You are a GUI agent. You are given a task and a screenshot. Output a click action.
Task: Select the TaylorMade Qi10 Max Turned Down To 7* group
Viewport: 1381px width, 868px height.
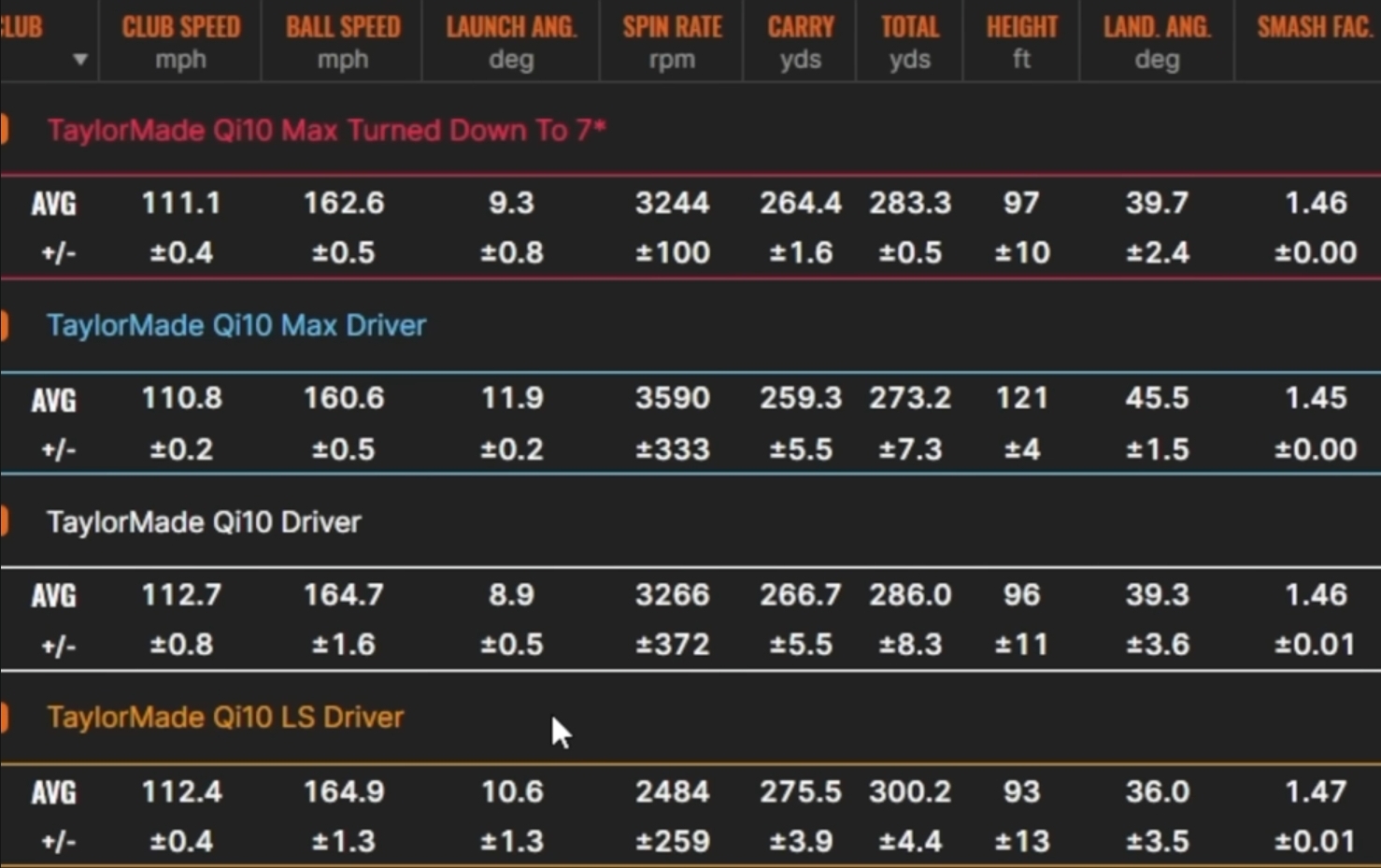point(326,130)
